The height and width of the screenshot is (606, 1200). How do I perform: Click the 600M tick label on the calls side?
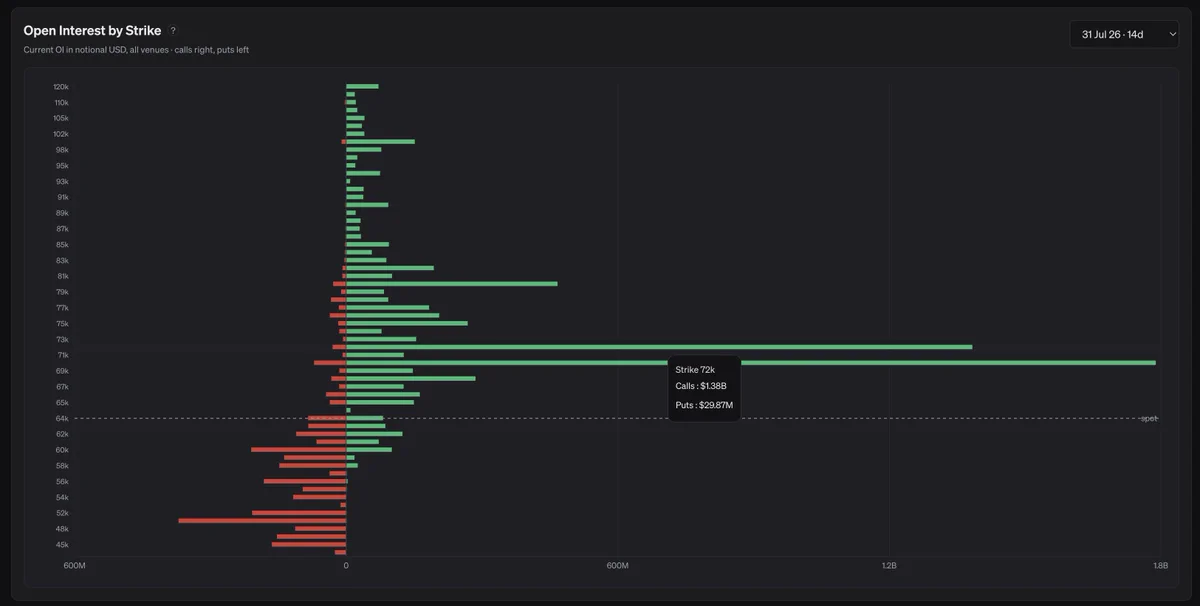pos(617,566)
